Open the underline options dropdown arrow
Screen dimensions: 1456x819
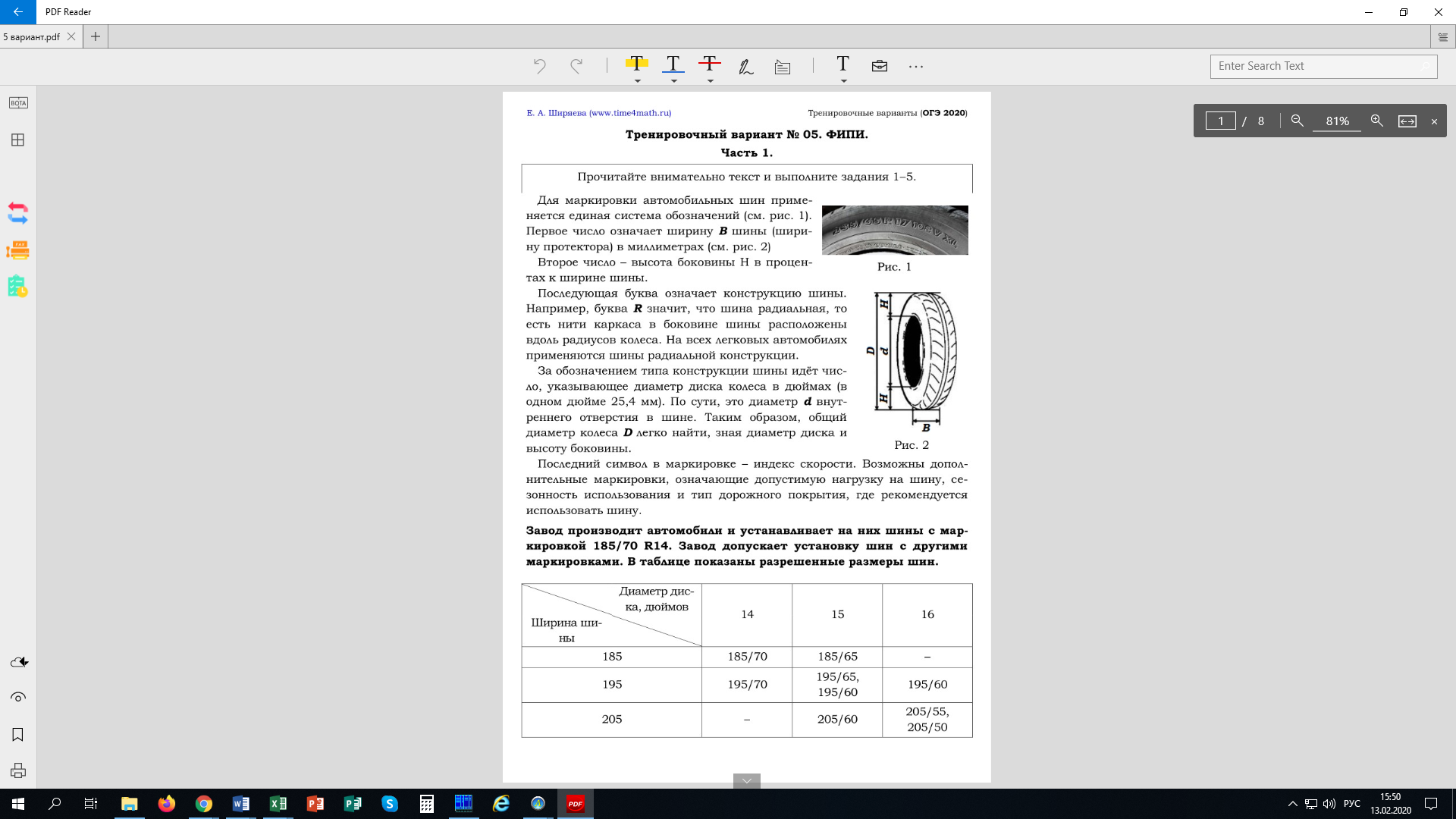[x=673, y=80]
